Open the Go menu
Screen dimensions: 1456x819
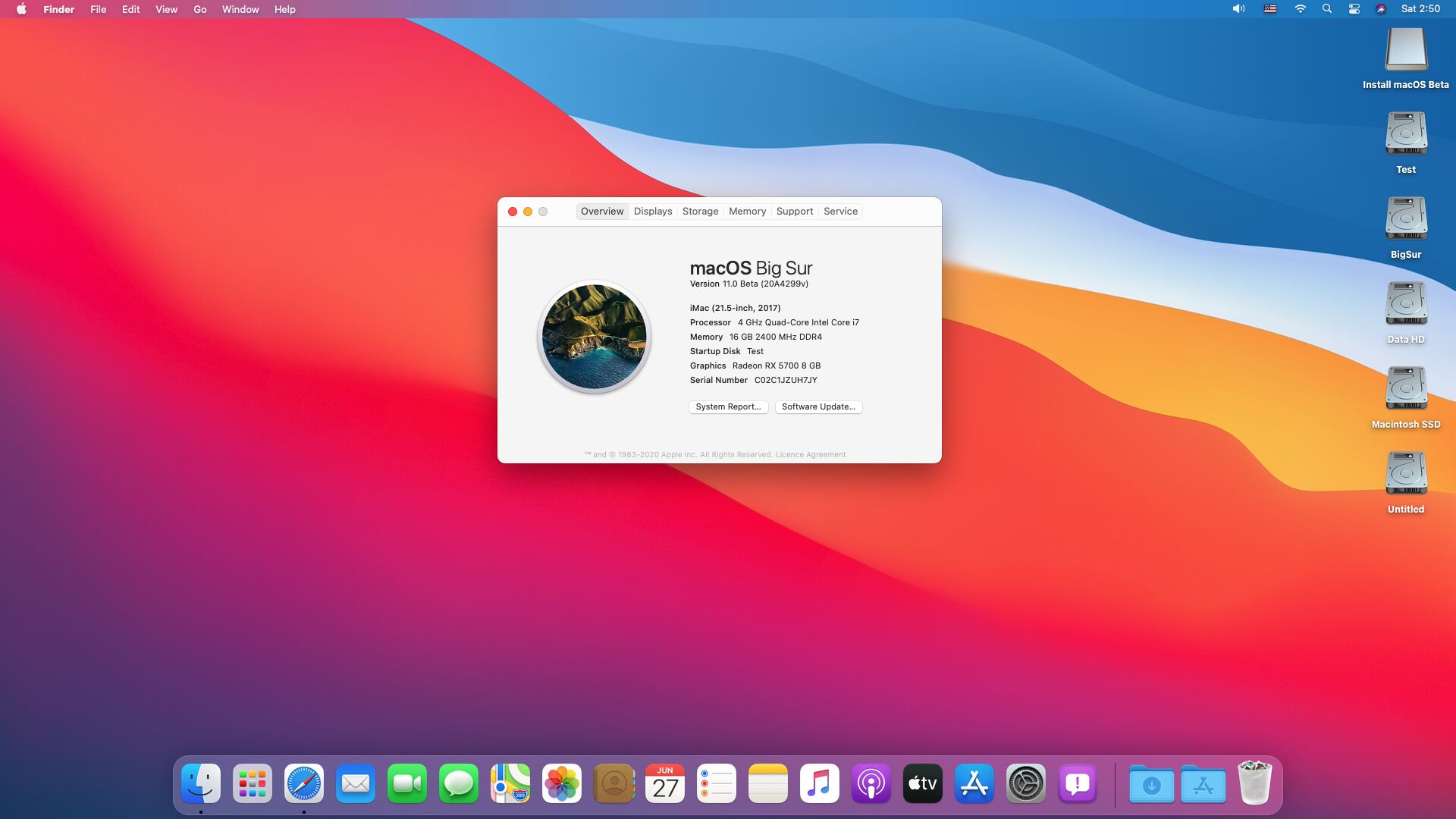point(199,9)
